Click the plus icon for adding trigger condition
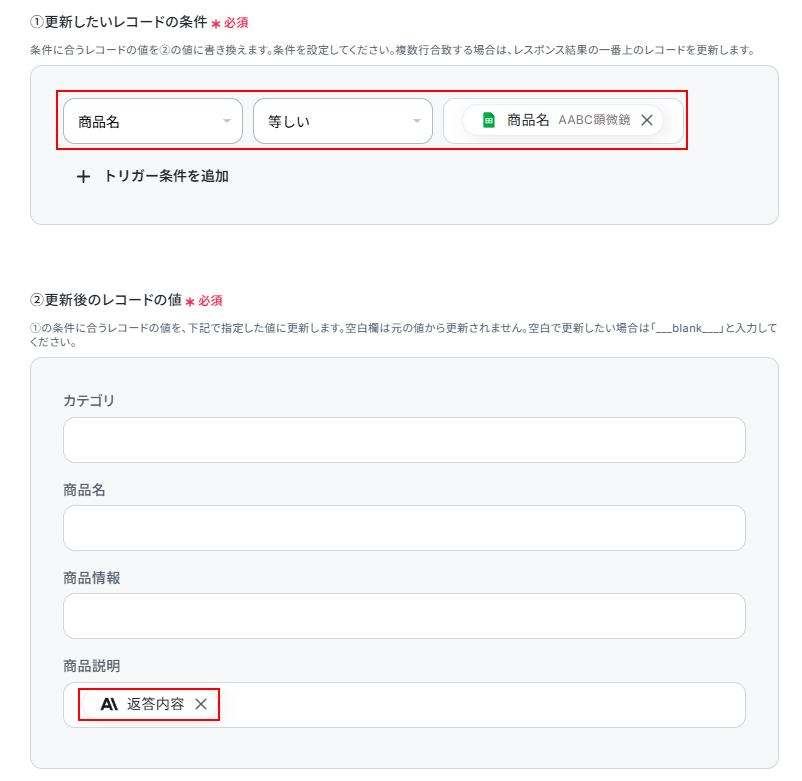Image resolution: width=802 pixels, height=781 pixels. [83, 177]
